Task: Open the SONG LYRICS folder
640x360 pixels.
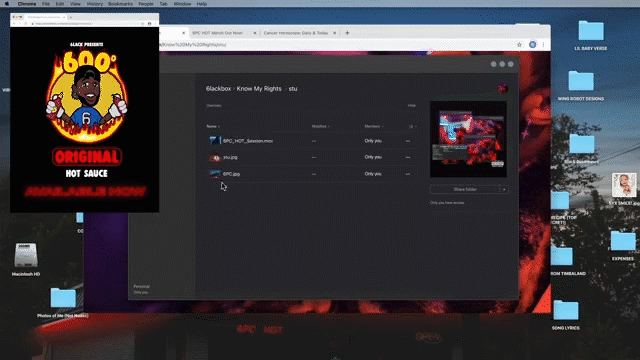Action: click(566, 310)
